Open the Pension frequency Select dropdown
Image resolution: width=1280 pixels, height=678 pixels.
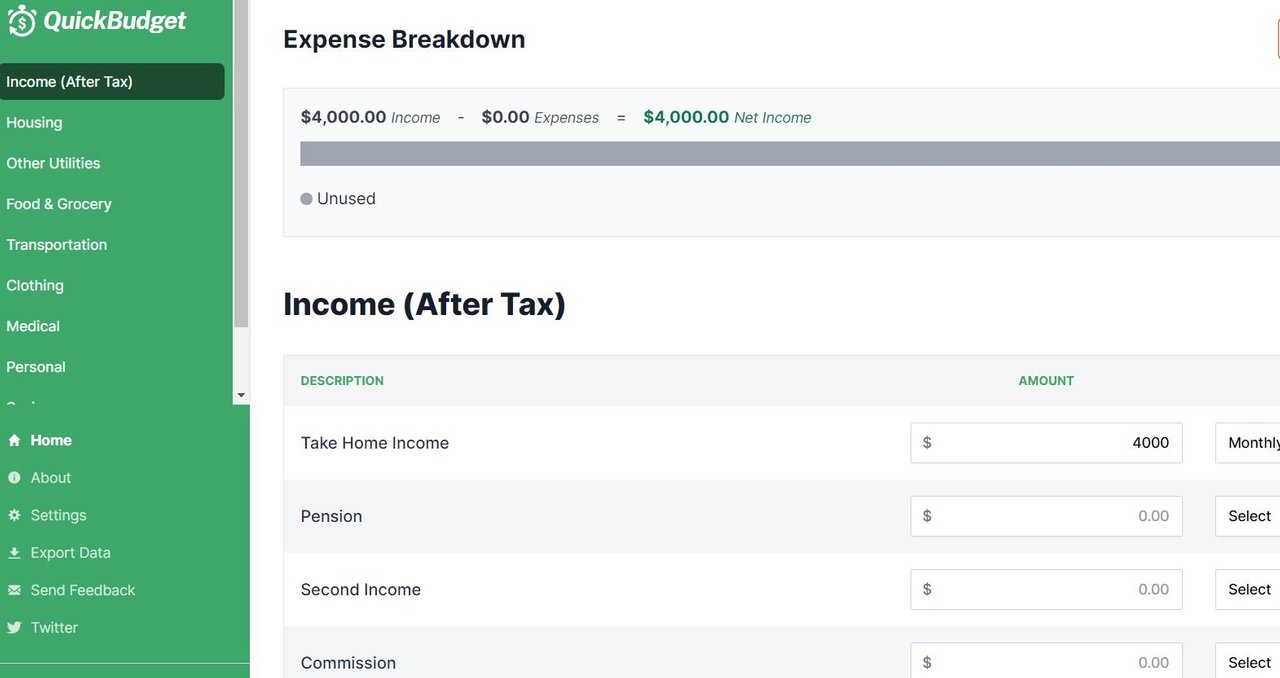tap(1248, 516)
